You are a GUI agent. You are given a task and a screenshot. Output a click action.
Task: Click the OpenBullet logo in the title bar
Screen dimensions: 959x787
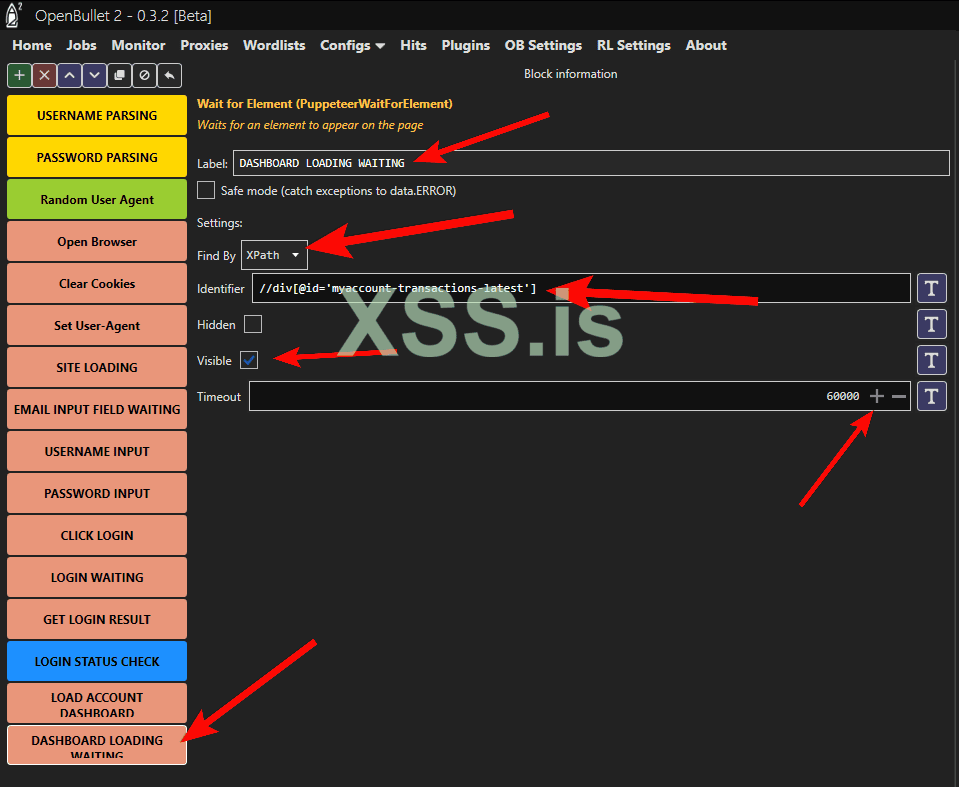13,15
